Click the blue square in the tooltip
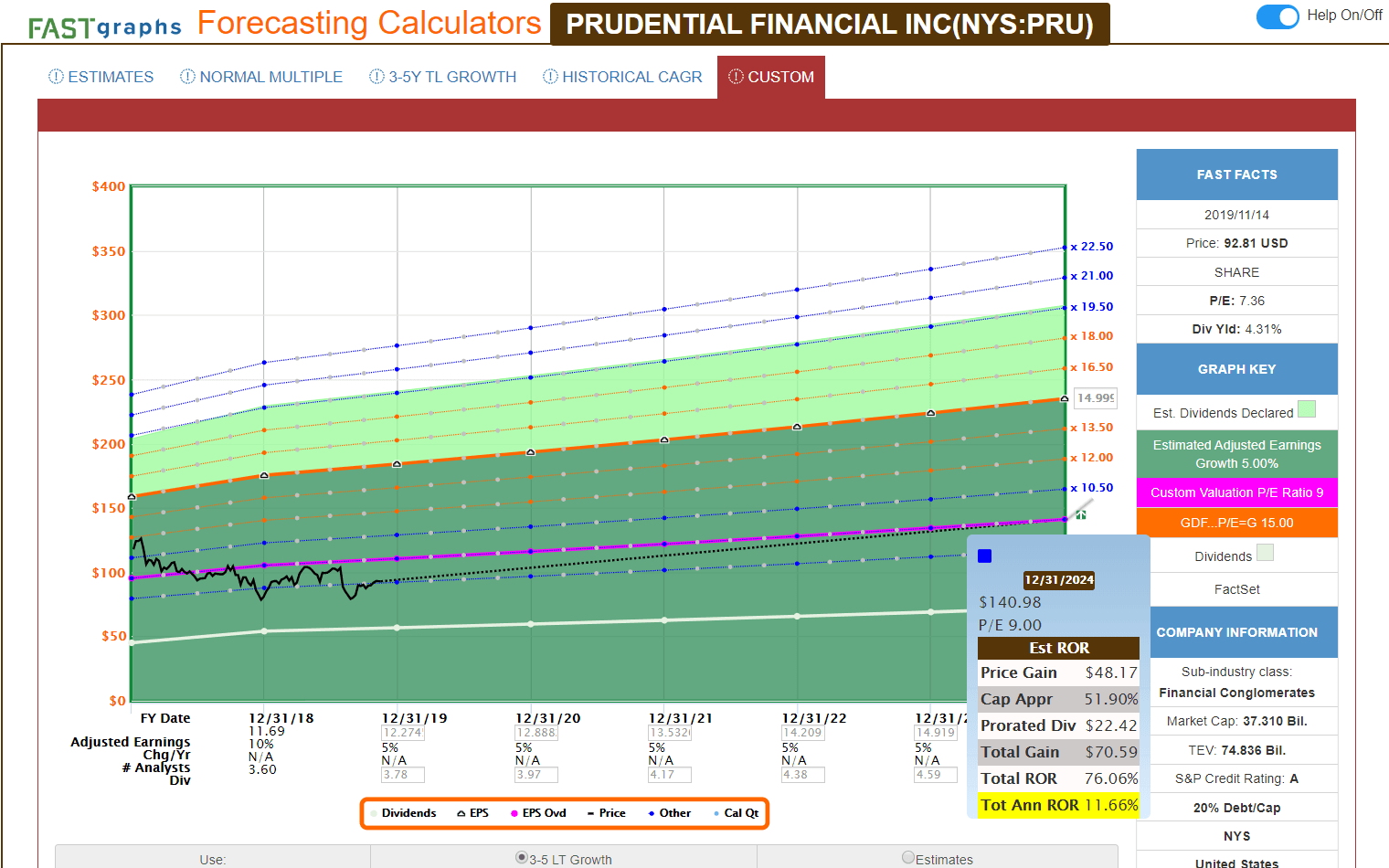The image size is (1389, 868). tap(985, 556)
